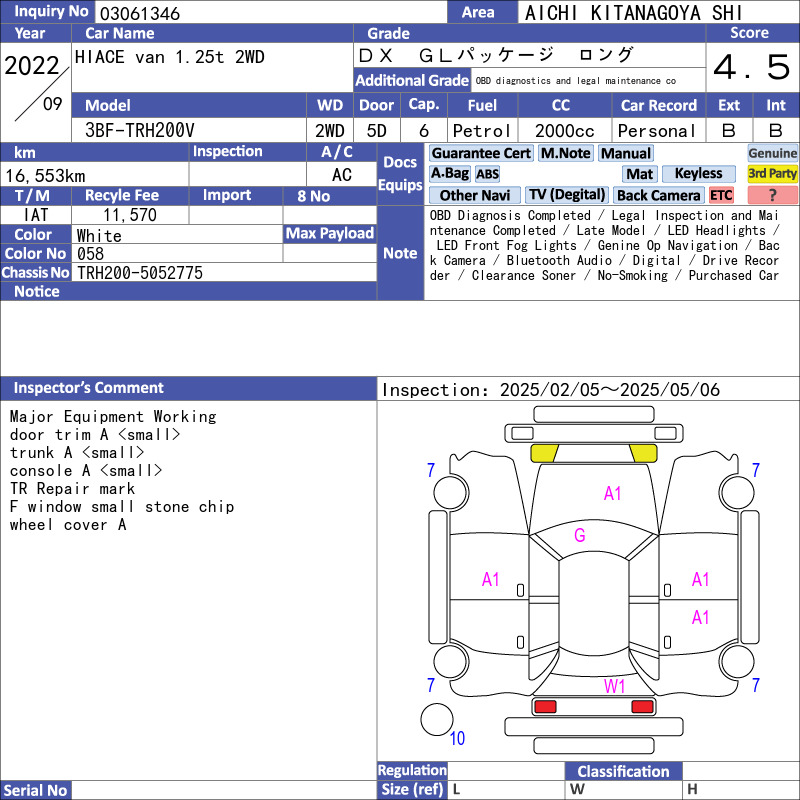
Task: Toggle the Back Camera equipment tag
Action: coord(658,195)
